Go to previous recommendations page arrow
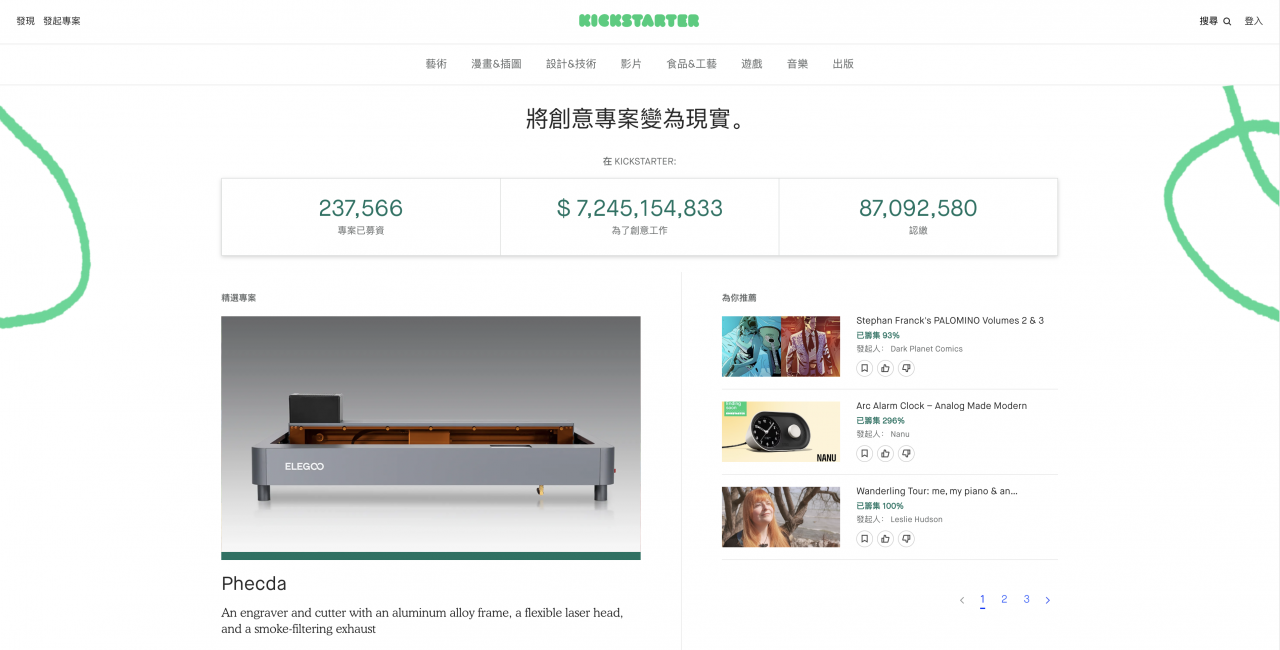 point(962,600)
